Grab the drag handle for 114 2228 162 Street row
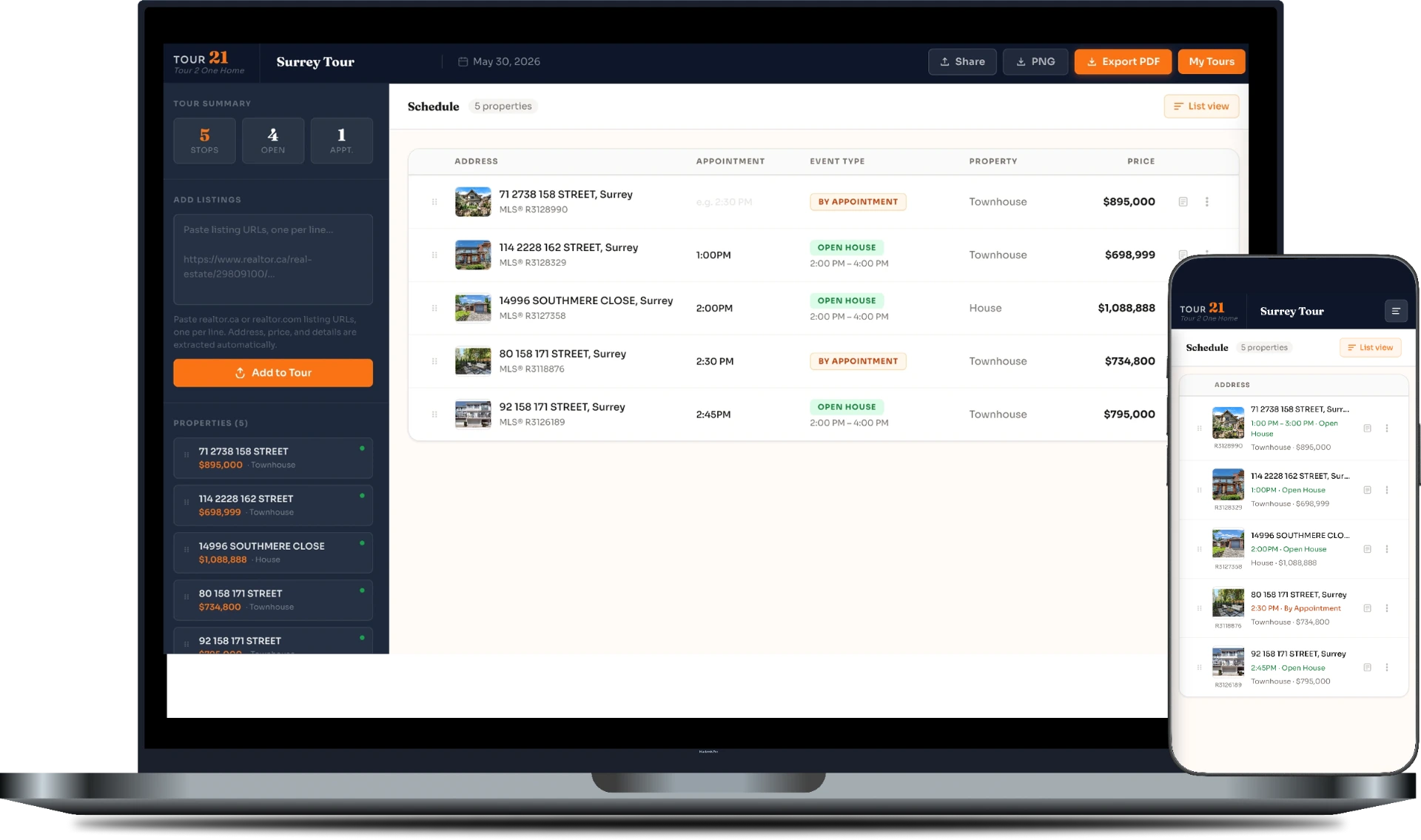1421x840 pixels. click(434, 255)
